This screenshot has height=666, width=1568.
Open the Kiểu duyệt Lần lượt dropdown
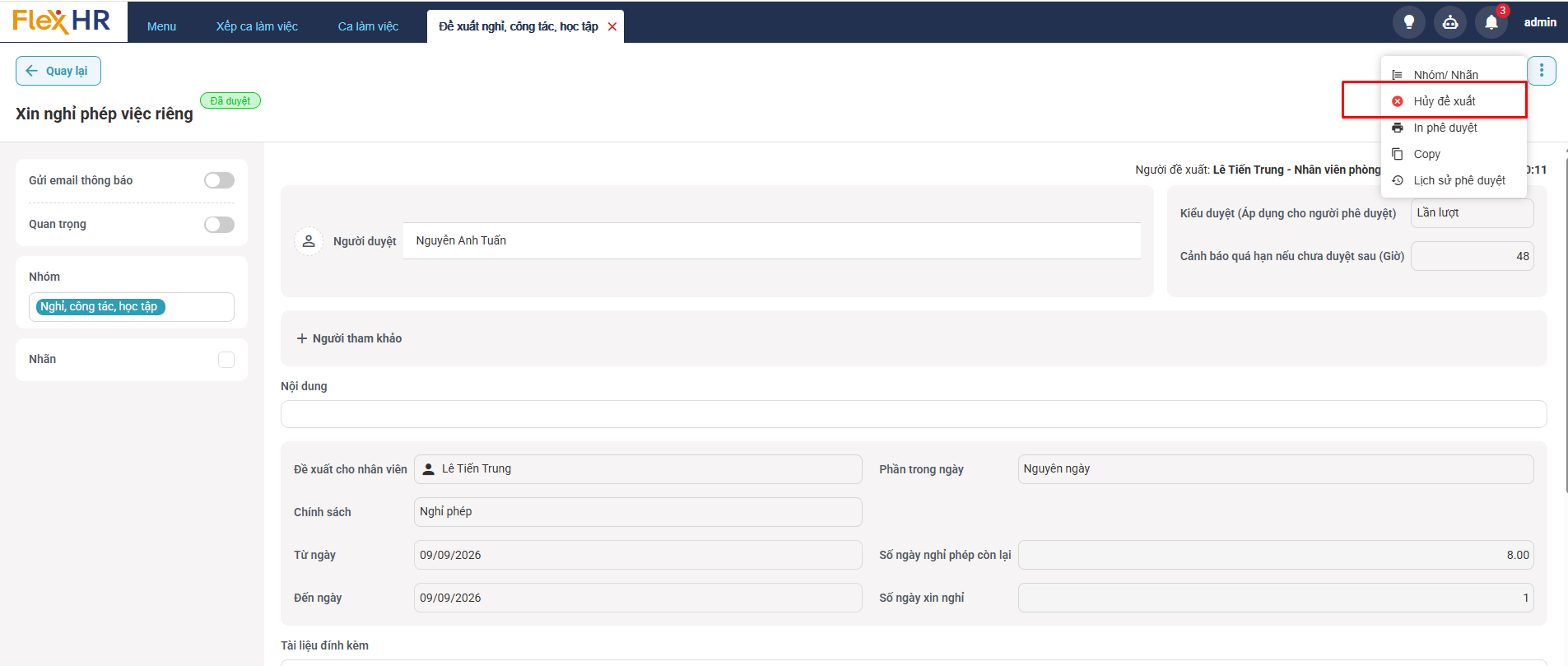pos(1472,213)
